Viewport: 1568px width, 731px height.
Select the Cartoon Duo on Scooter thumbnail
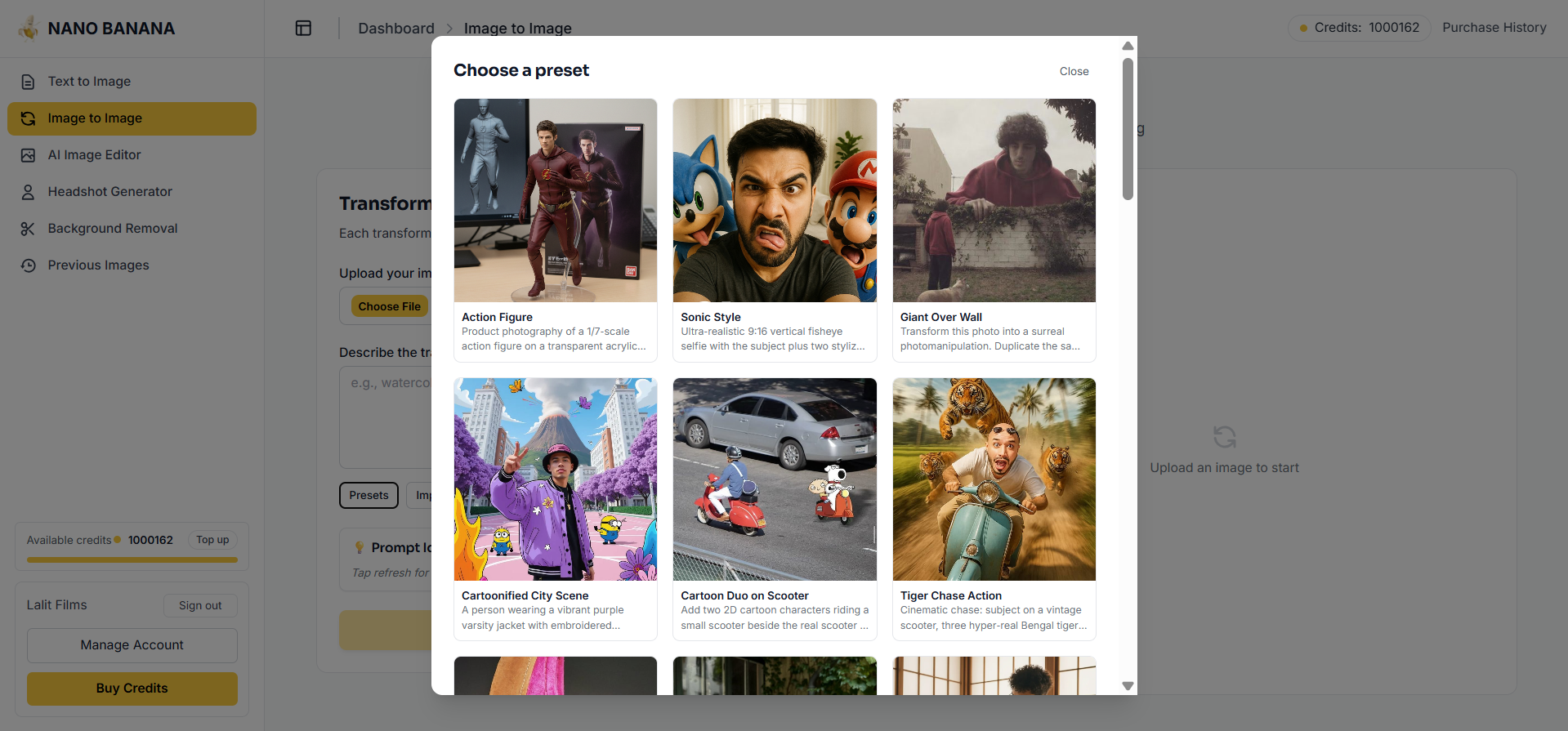click(775, 479)
